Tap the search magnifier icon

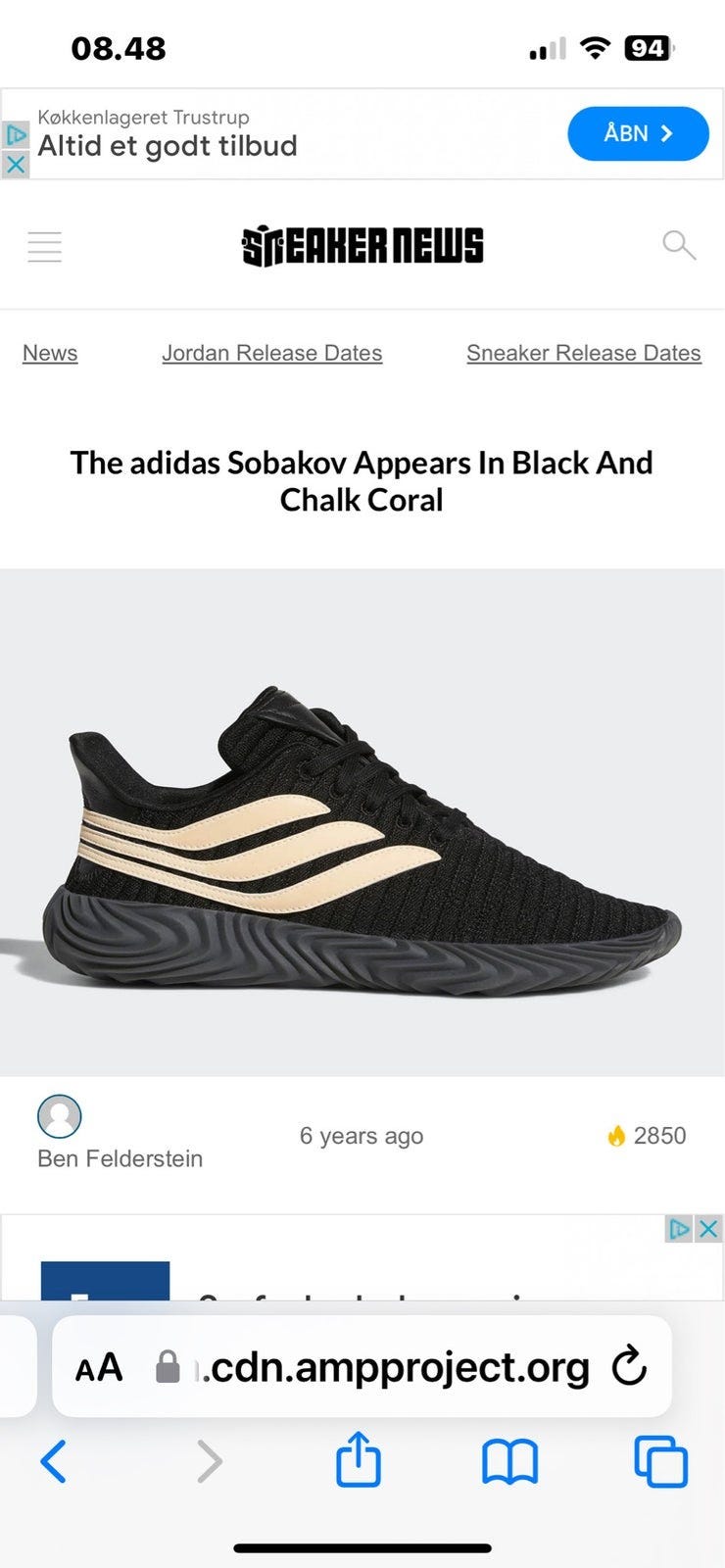pos(679,245)
